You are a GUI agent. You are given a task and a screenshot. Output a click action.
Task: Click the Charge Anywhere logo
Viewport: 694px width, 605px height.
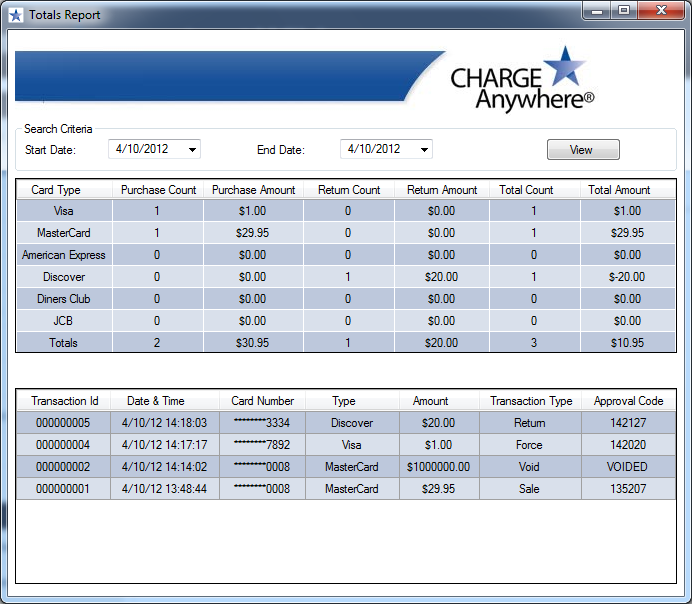(522, 78)
